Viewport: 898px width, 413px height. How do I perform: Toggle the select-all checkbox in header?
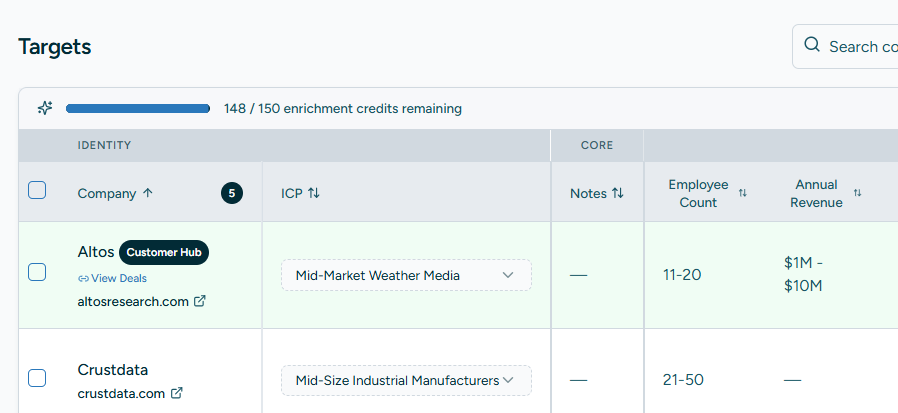(37, 190)
